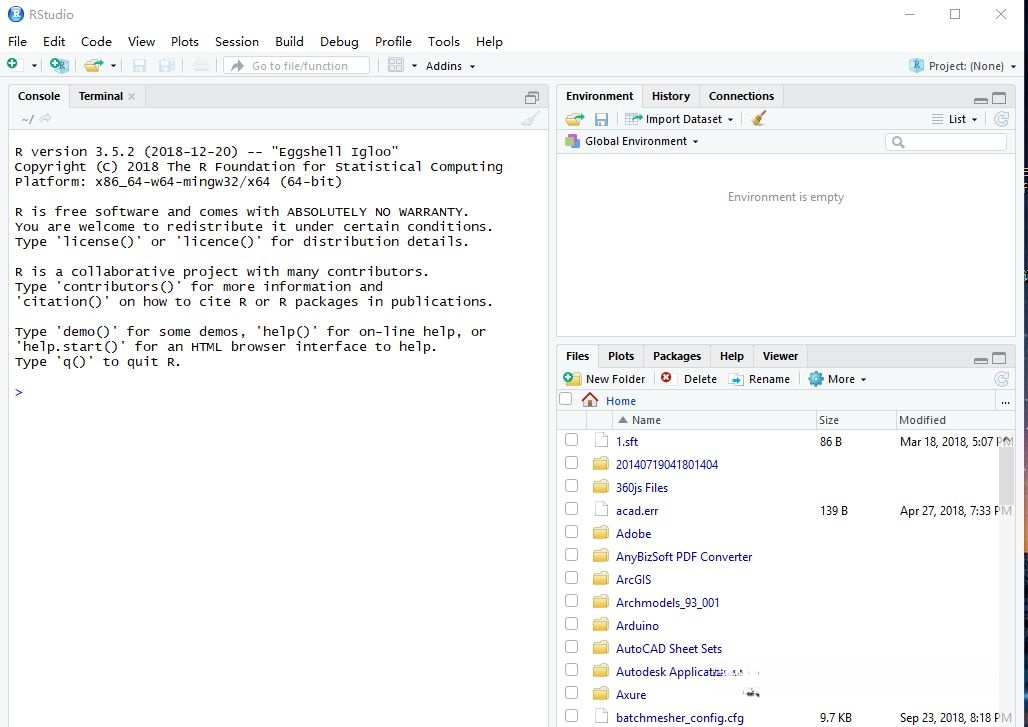
Task: Toggle the select-all files checkbox
Action: click(566, 399)
